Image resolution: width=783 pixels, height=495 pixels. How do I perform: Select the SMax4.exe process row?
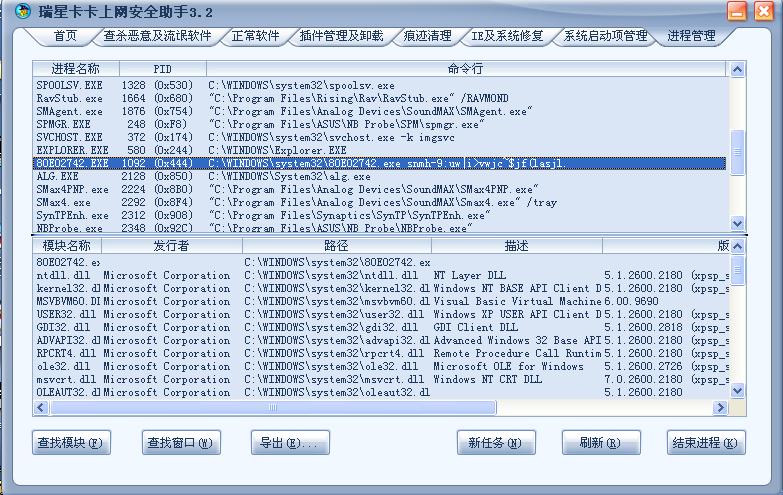point(380,202)
